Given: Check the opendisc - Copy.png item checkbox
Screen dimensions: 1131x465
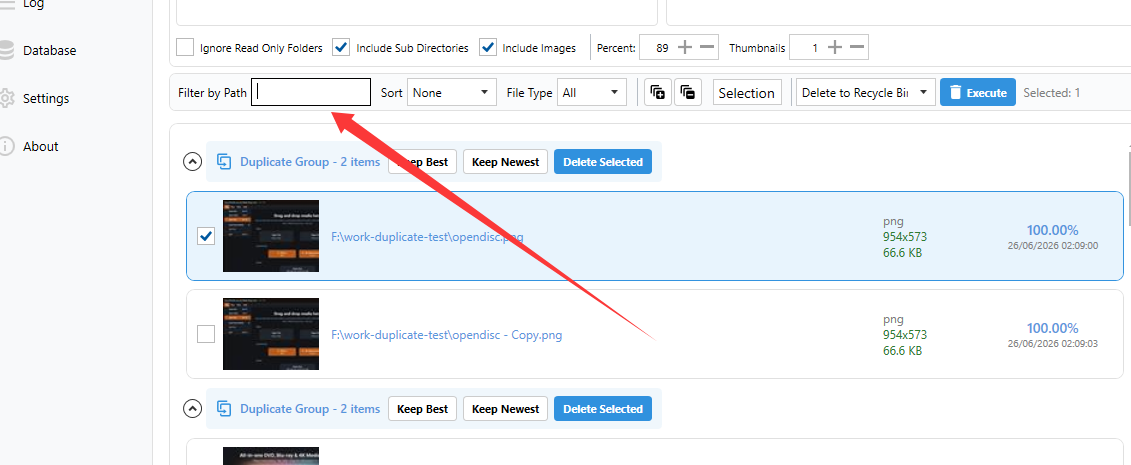Looking at the screenshot, I should [x=206, y=334].
